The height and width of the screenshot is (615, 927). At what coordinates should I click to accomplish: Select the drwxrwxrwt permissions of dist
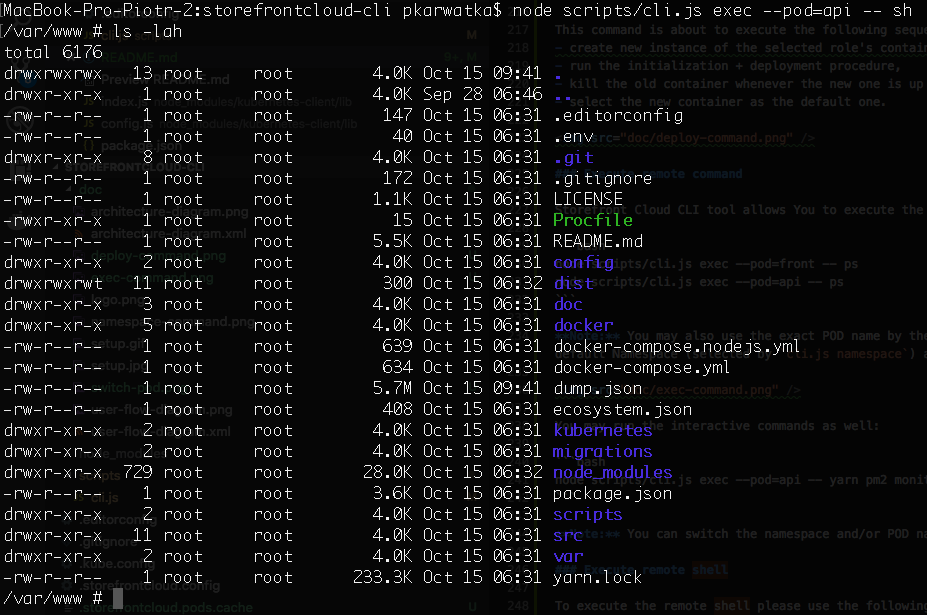[53, 283]
